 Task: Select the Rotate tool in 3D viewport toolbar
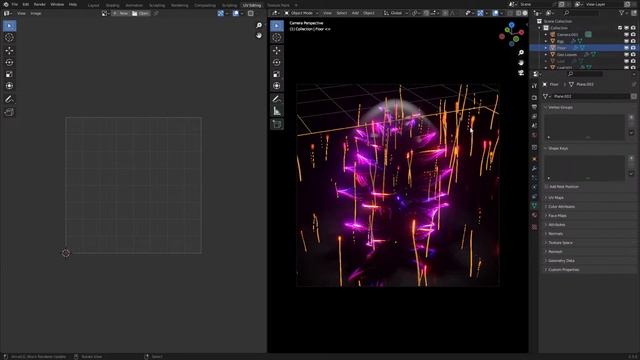[x=277, y=62]
